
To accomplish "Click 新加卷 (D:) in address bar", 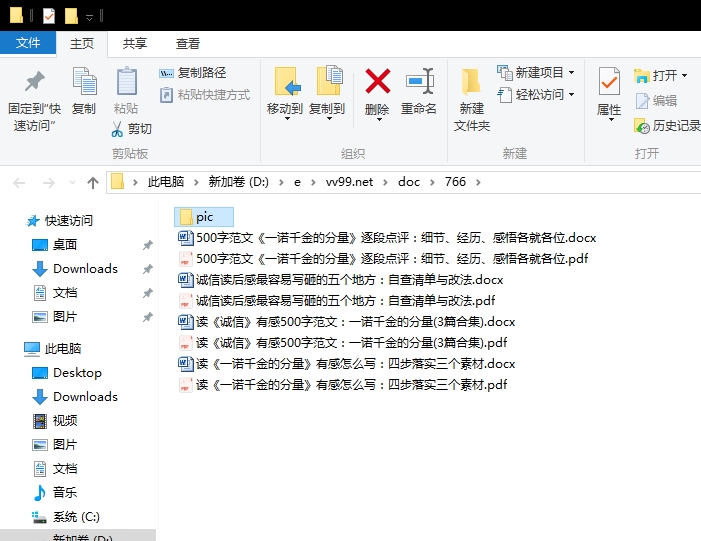I will 238,182.
